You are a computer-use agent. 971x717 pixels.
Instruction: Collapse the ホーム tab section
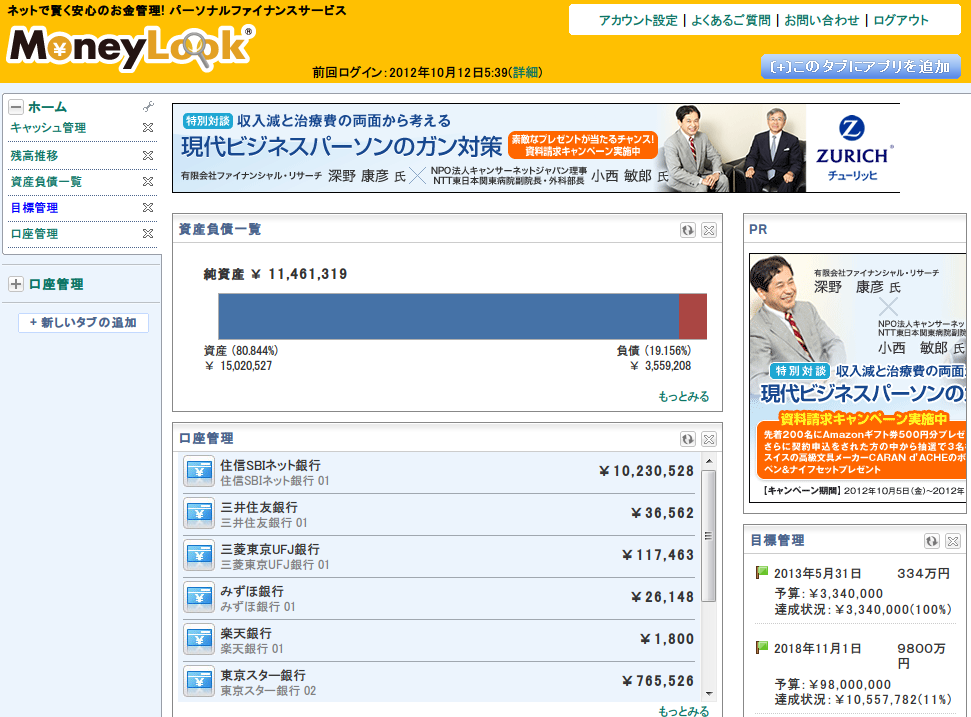coord(16,106)
